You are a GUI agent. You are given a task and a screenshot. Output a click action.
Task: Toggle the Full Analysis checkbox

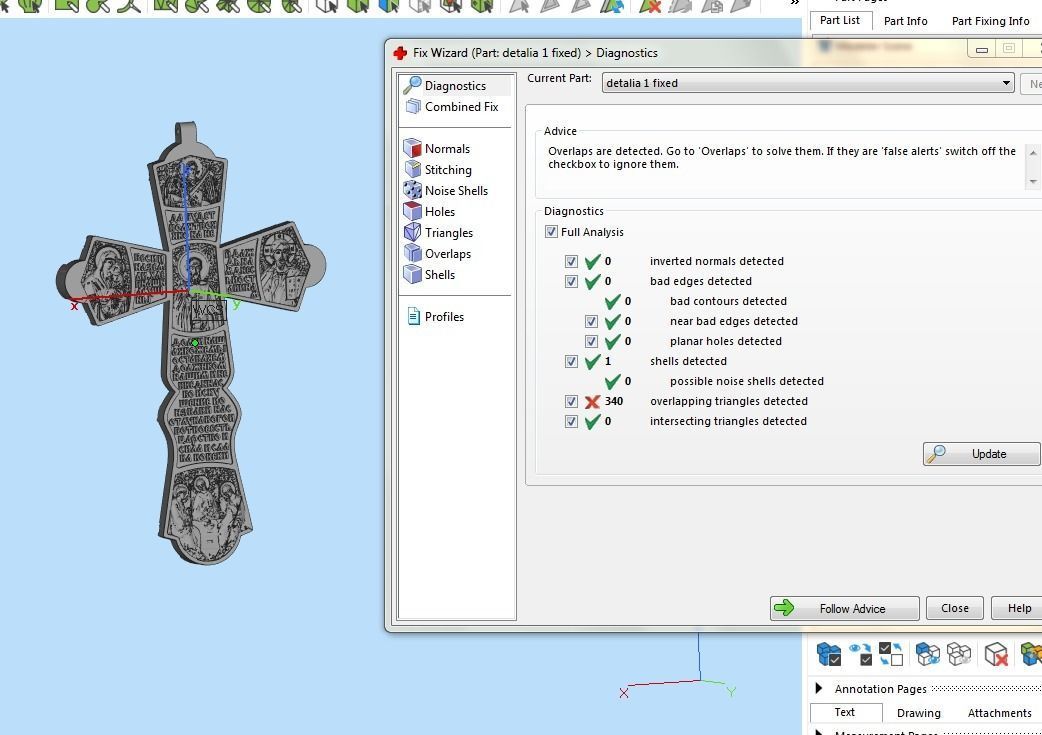551,231
